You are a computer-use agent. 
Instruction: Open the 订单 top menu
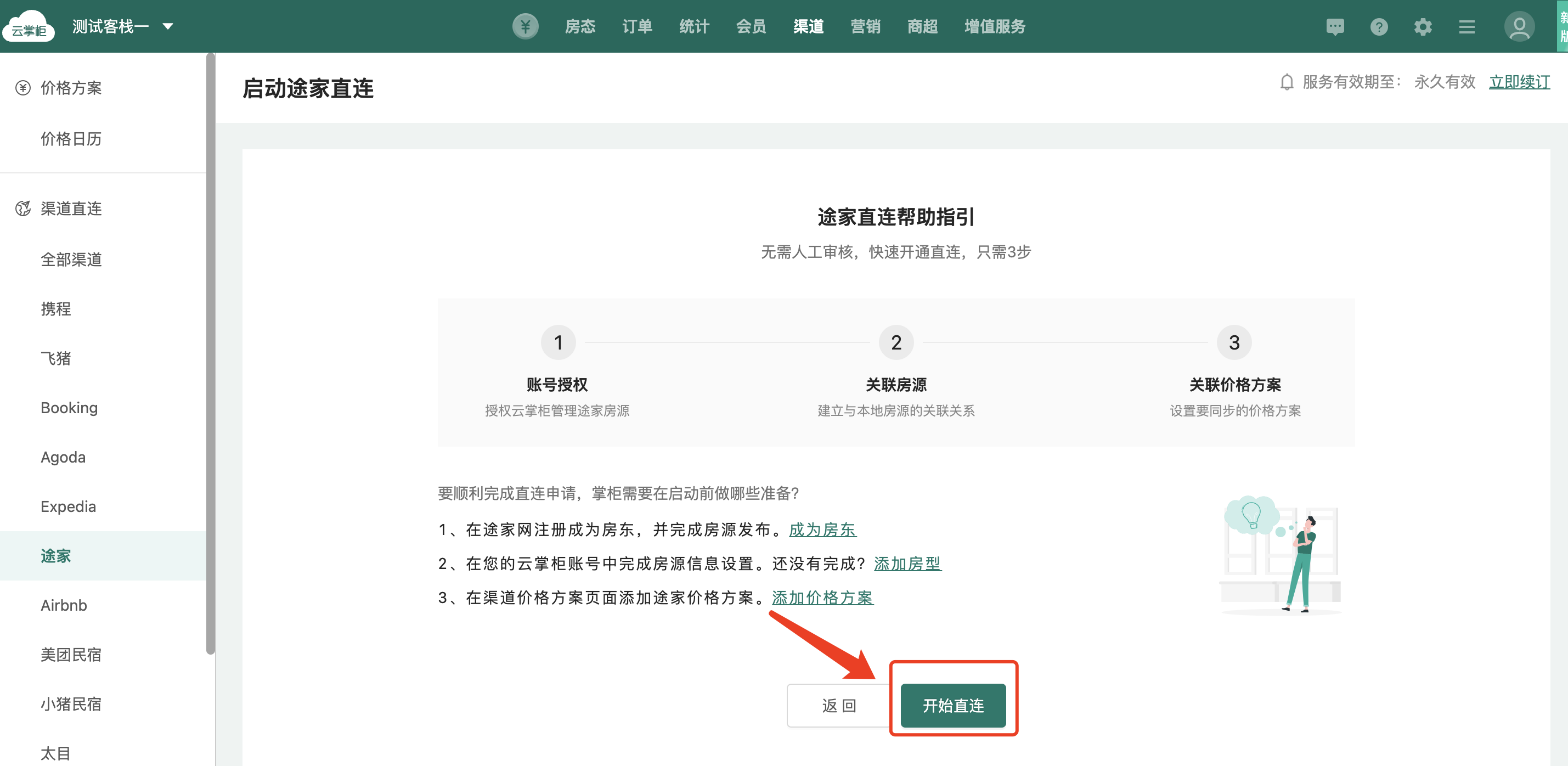click(x=637, y=26)
